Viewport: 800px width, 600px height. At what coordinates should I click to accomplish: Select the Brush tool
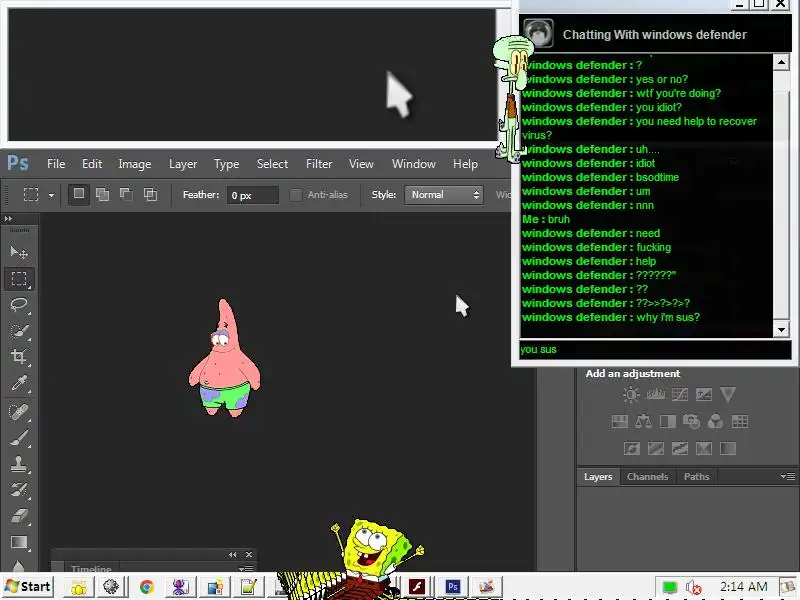point(19,438)
